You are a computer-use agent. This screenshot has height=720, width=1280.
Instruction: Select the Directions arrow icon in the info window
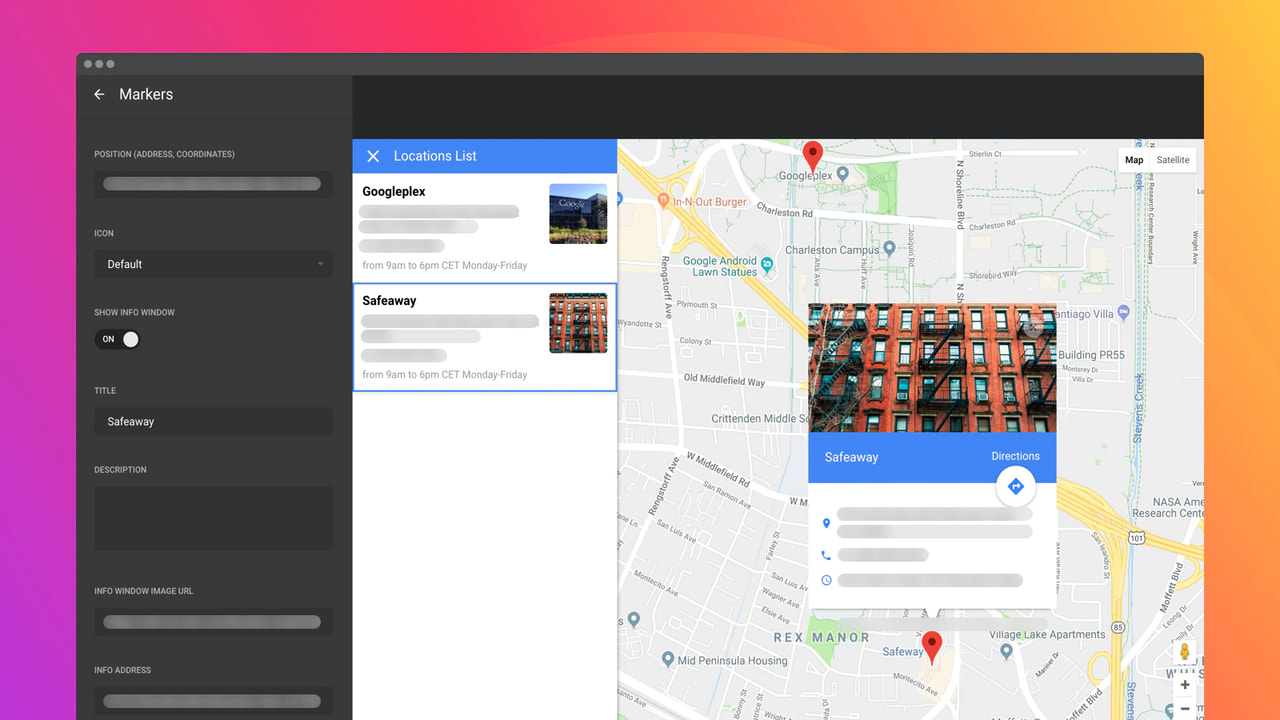pyautogui.click(x=1015, y=486)
